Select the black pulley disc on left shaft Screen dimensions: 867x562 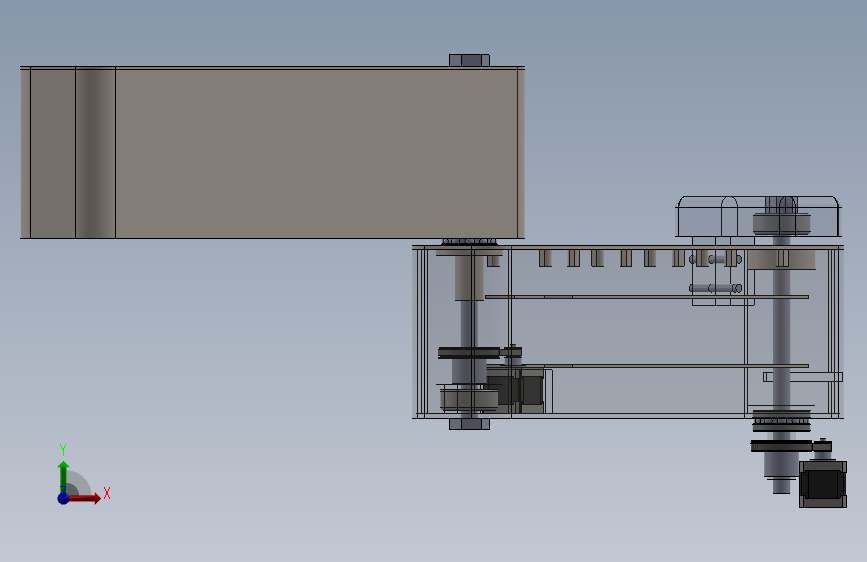pos(468,353)
